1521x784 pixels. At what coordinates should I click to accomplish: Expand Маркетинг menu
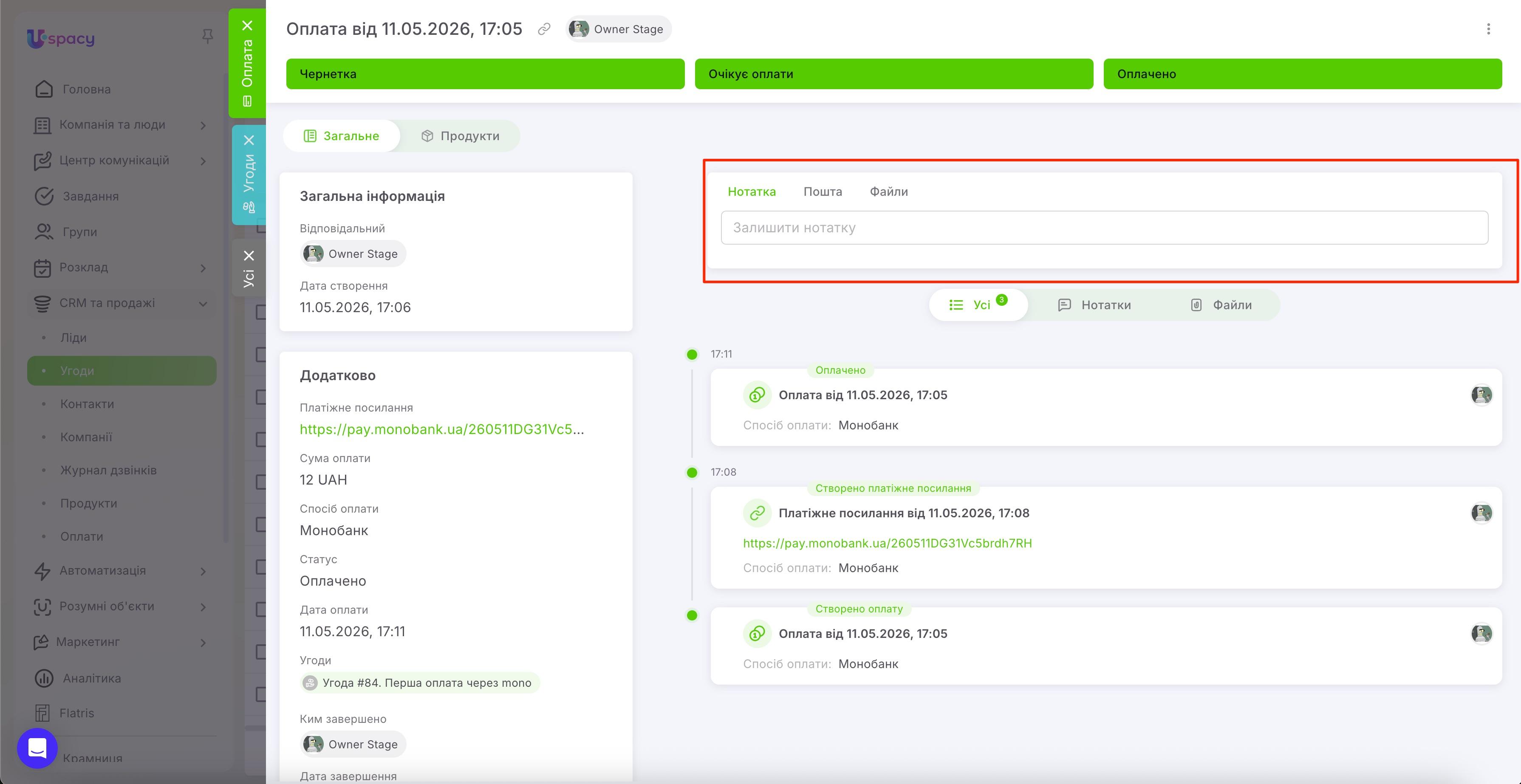click(203, 642)
